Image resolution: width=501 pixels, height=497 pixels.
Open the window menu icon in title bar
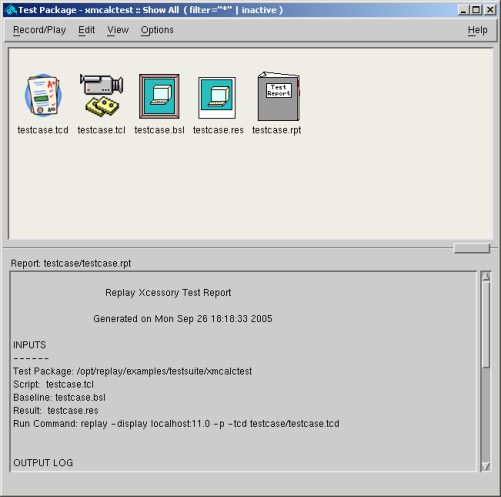(x=11, y=10)
